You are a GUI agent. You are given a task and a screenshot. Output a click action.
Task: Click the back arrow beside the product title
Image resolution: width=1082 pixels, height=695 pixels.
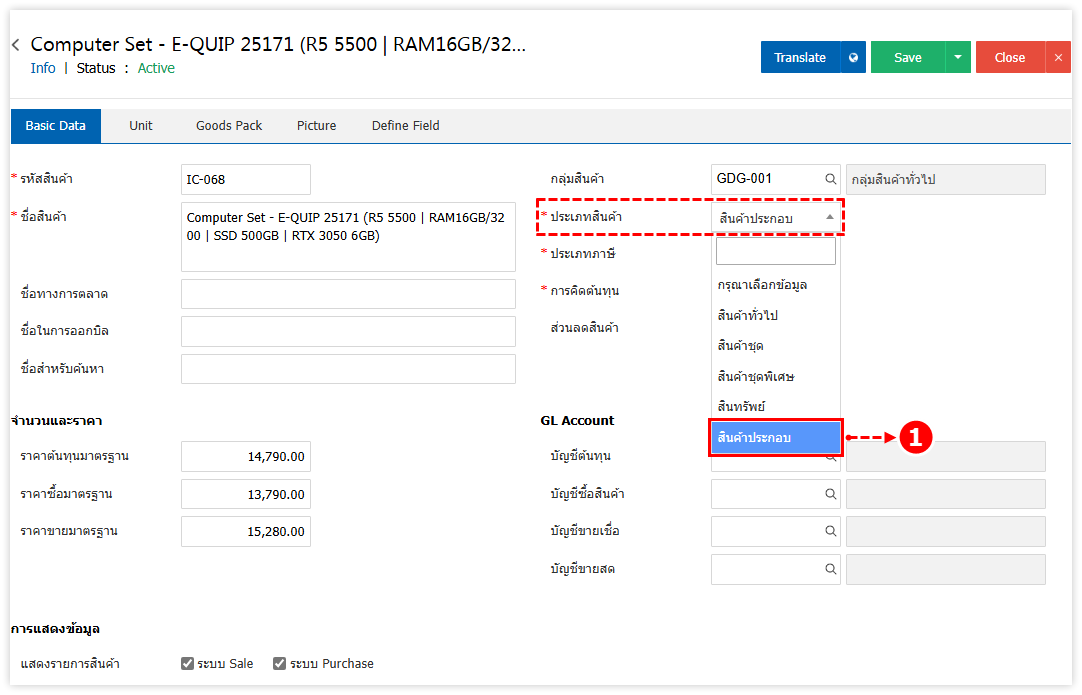coord(16,45)
